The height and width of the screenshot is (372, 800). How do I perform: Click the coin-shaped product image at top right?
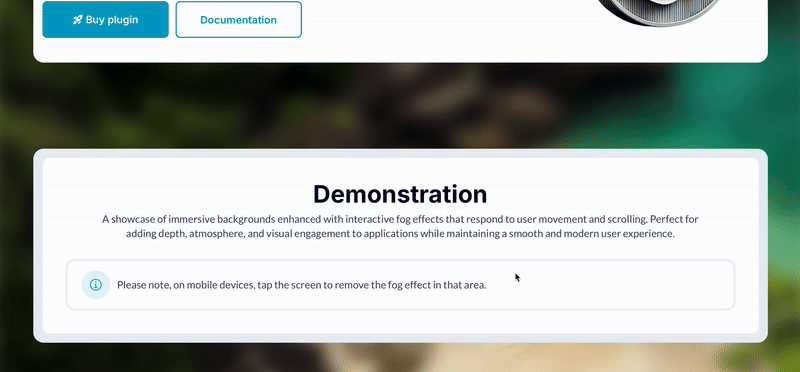pos(659,13)
